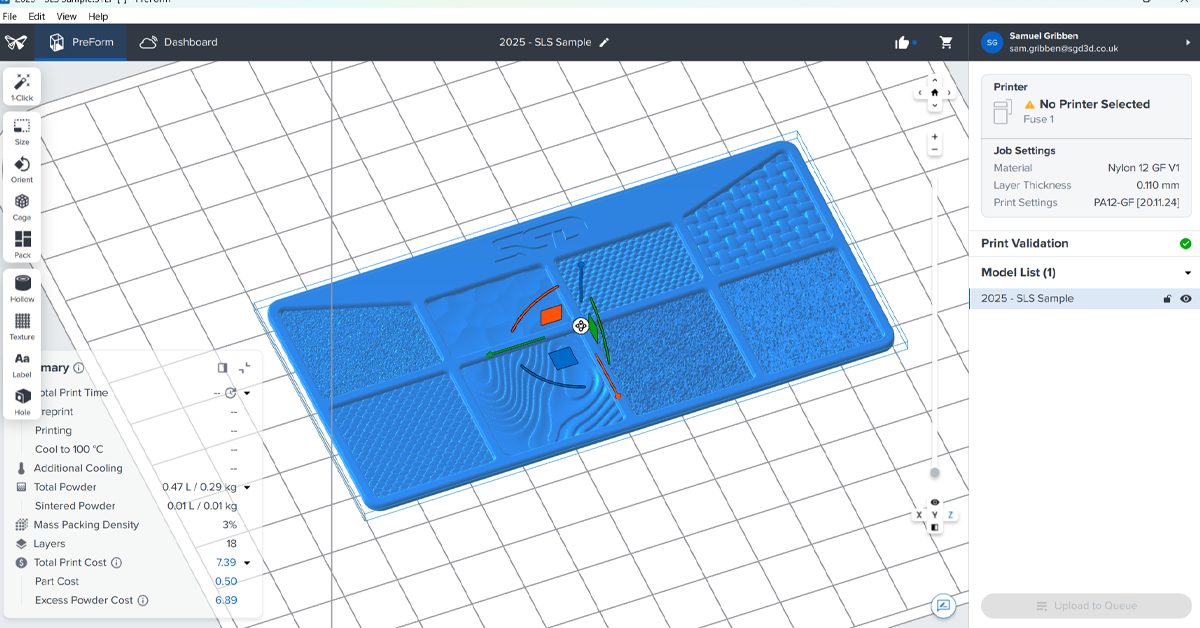Image resolution: width=1200 pixels, height=628 pixels.
Task: Toggle lock on 2025 - SLS Sample model
Action: pyautogui.click(x=1166, y=299)
